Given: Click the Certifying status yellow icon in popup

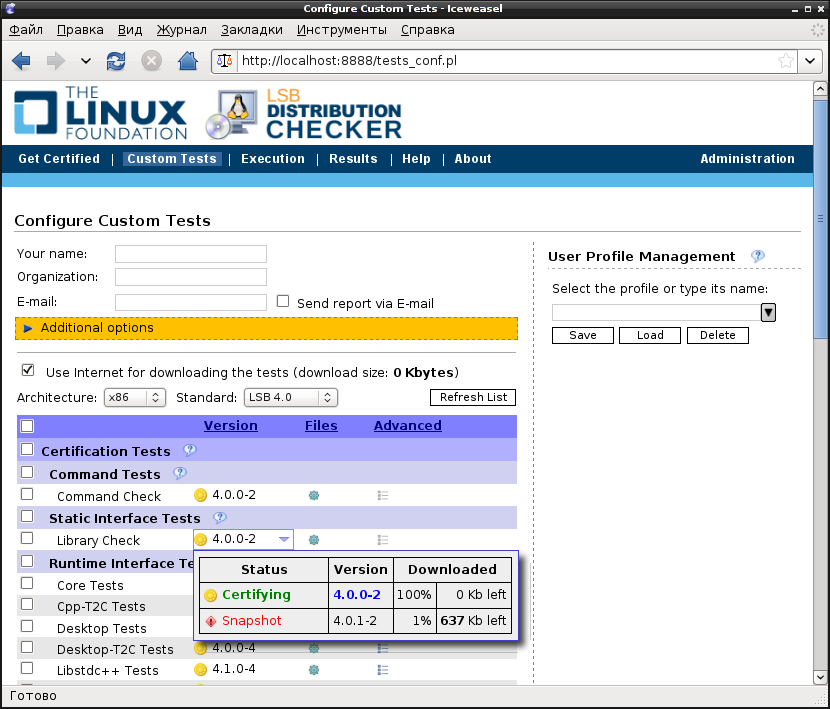Looking at the screenshot, I should click(x=211, y=596).
